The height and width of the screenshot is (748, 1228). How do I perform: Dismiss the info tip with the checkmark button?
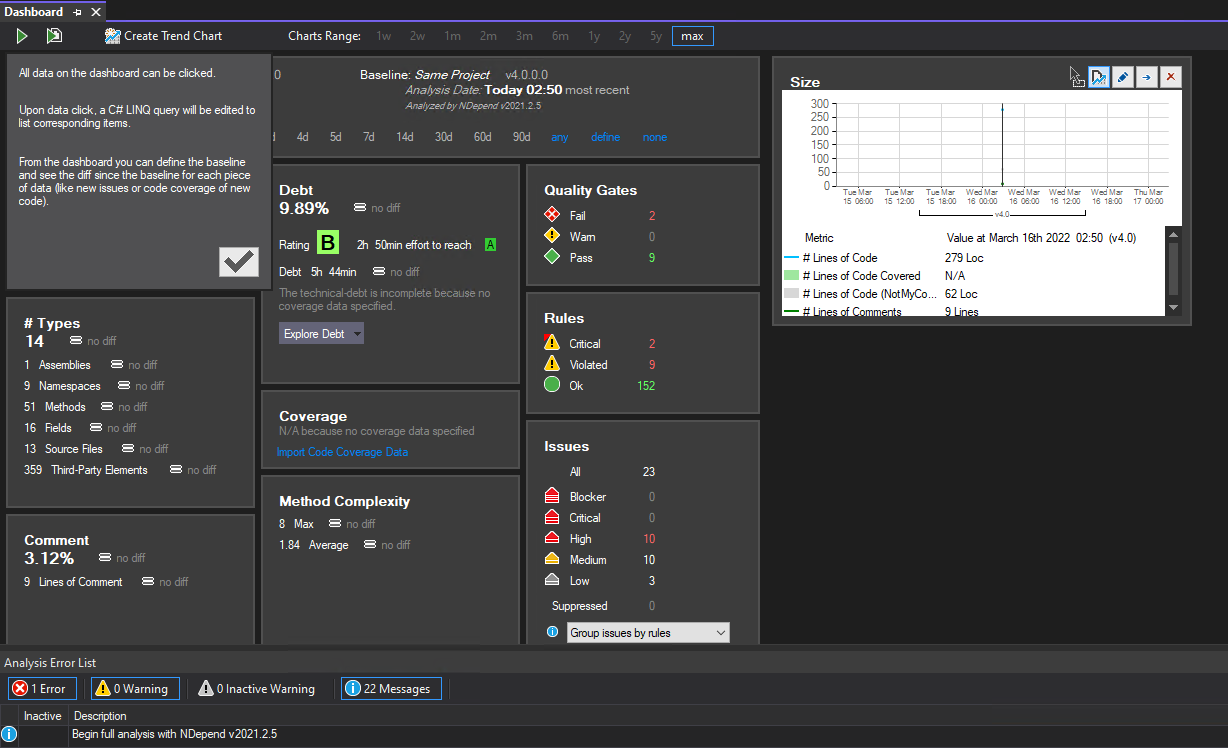[x=239, y=262]
